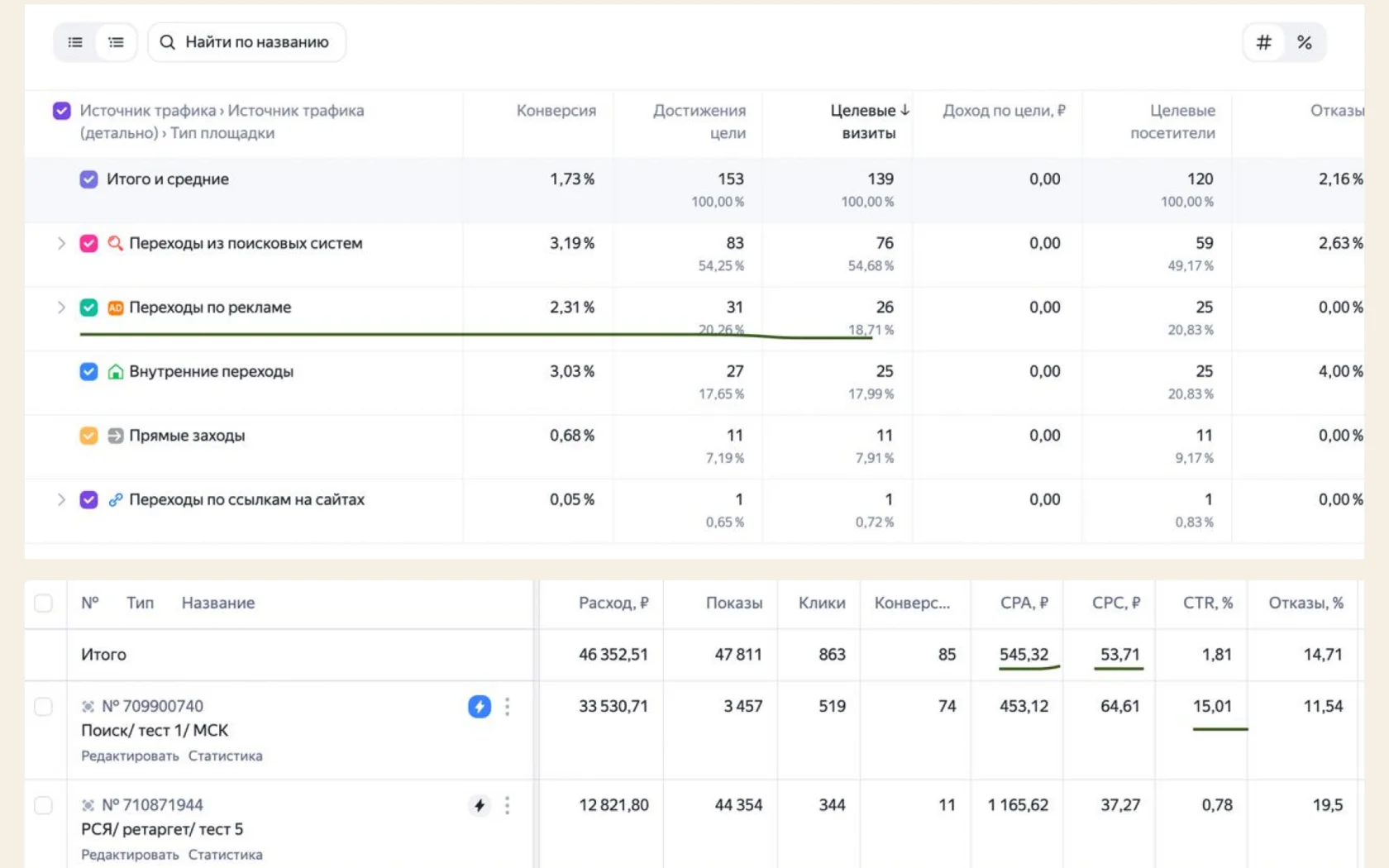
Task: Uncheck Переходы из поисковых систем checkbox
Action: 88,243
